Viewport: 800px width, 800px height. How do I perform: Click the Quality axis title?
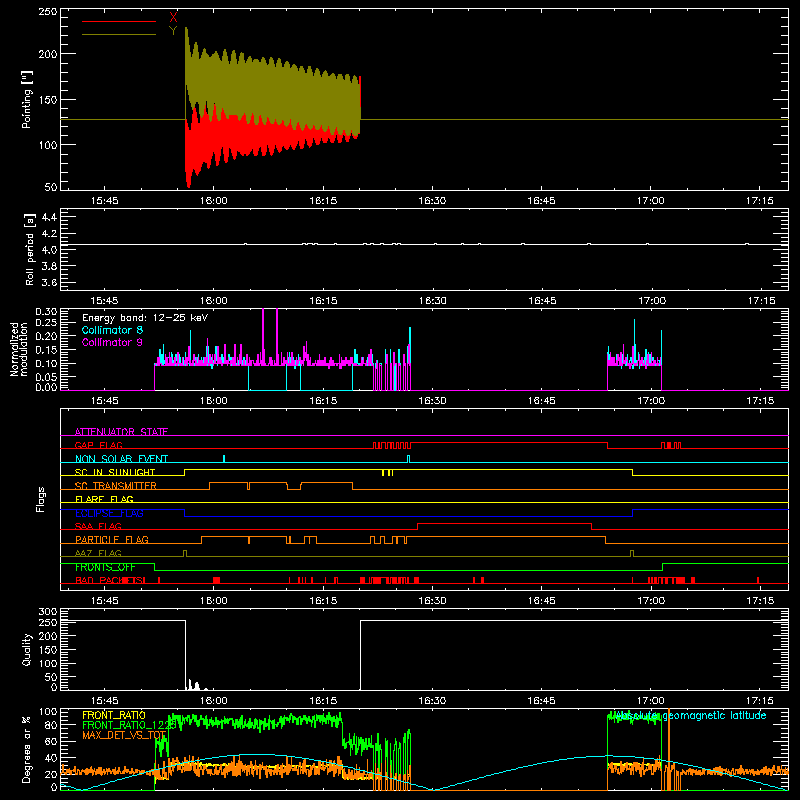coord(27,649)
